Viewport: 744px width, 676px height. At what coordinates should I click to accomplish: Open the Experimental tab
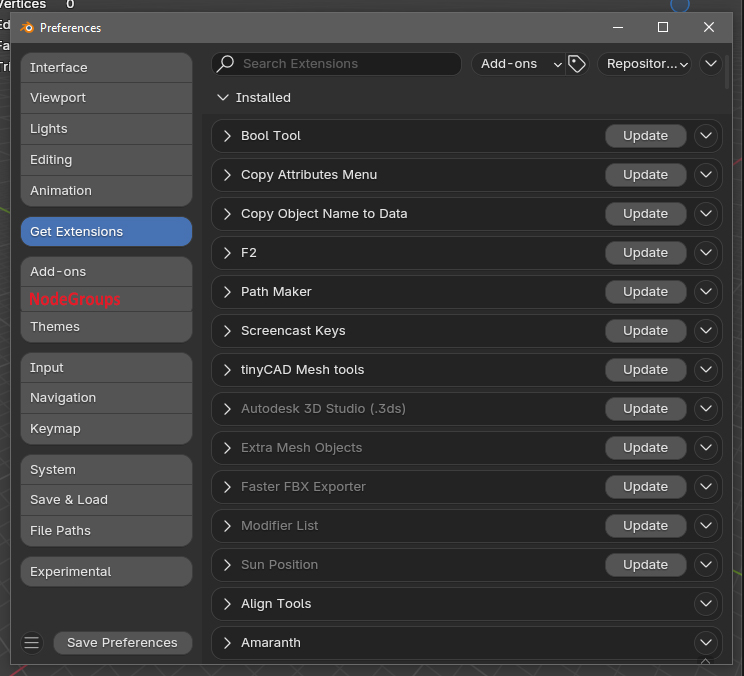click(106, 572)
